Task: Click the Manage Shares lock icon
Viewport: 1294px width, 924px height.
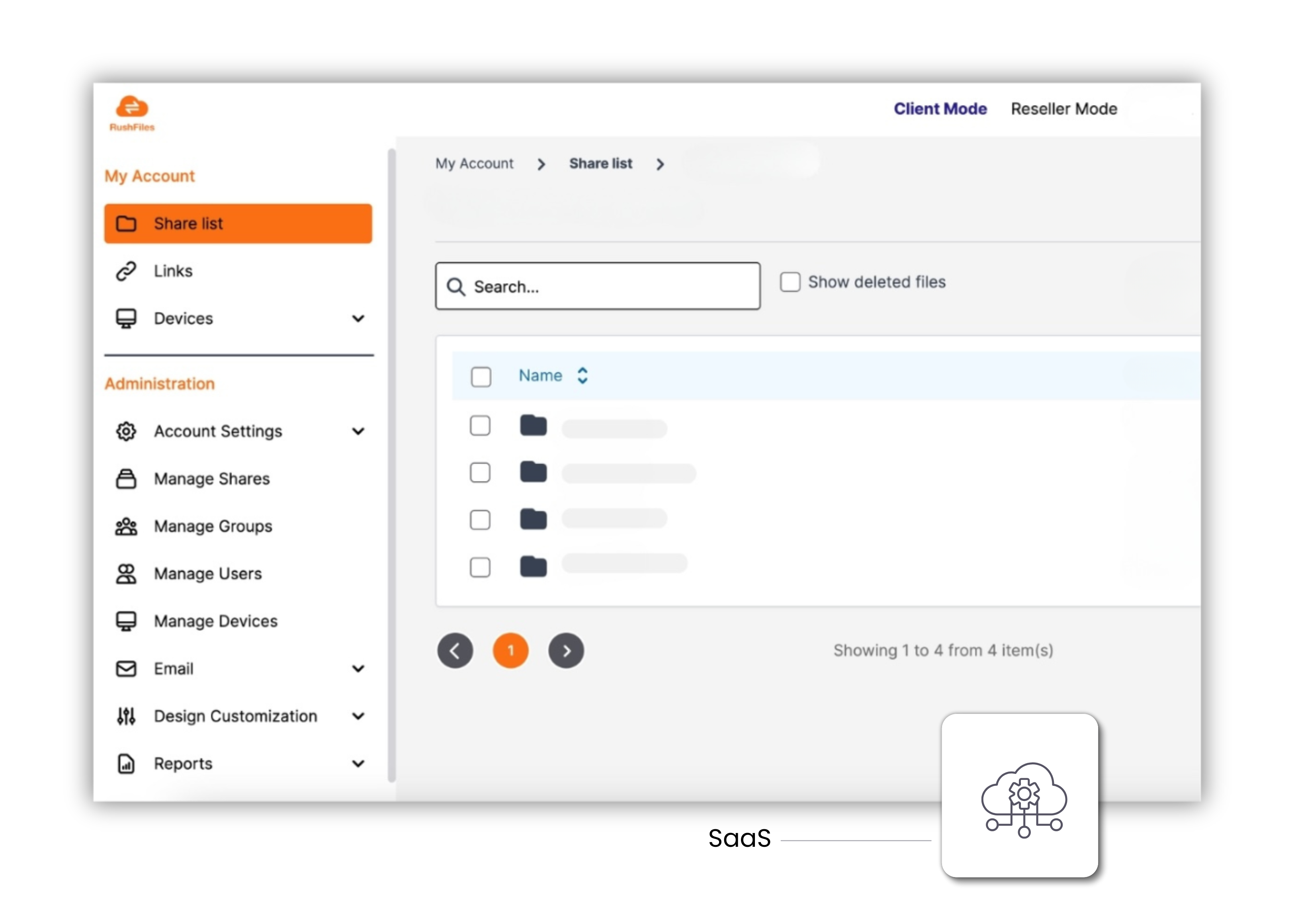Action: [x=126, y=479]
